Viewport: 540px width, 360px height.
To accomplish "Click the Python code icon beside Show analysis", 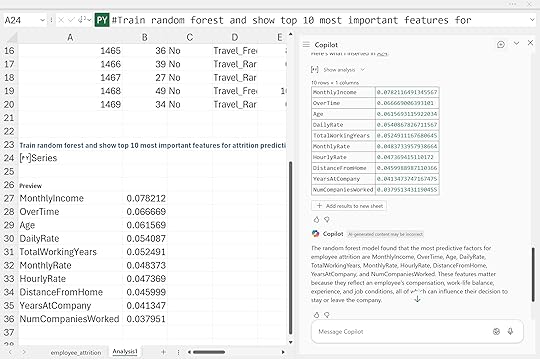I will (x=314, y=70).
